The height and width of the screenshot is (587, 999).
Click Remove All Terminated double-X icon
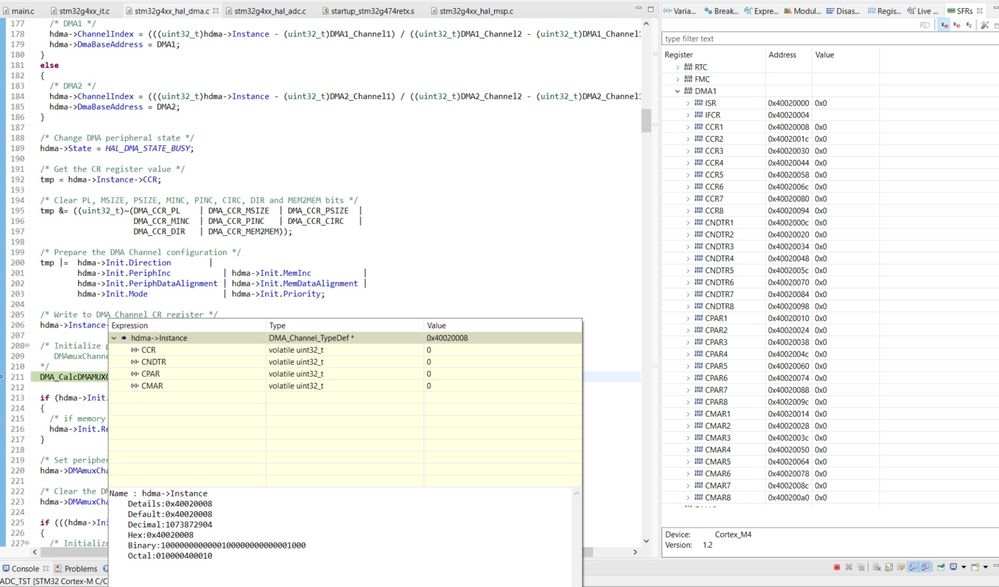click(x=861, y=567)
